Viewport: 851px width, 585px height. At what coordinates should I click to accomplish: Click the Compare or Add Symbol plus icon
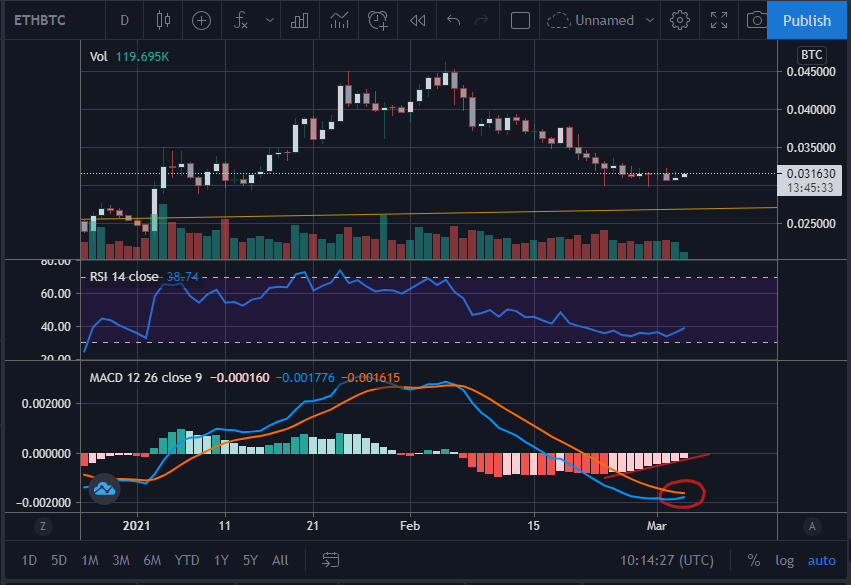(201, 21)
